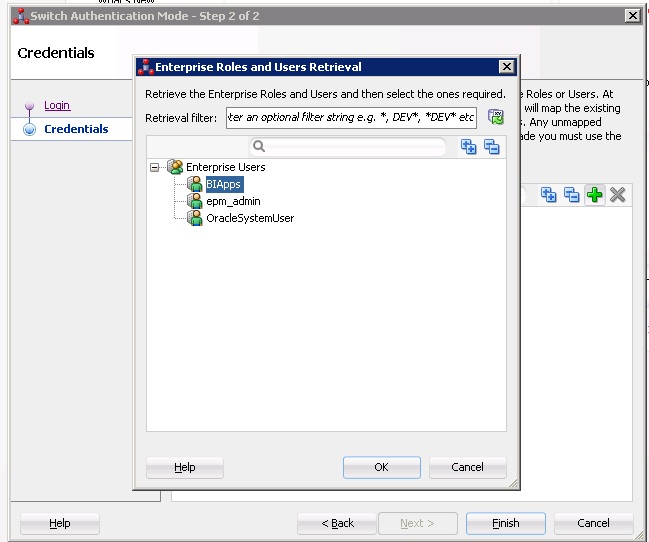This screenshot has width=649, height=542.
Task: Close the Enterprise Roles and Users Retrieval dialog
Action: [507, 67]
